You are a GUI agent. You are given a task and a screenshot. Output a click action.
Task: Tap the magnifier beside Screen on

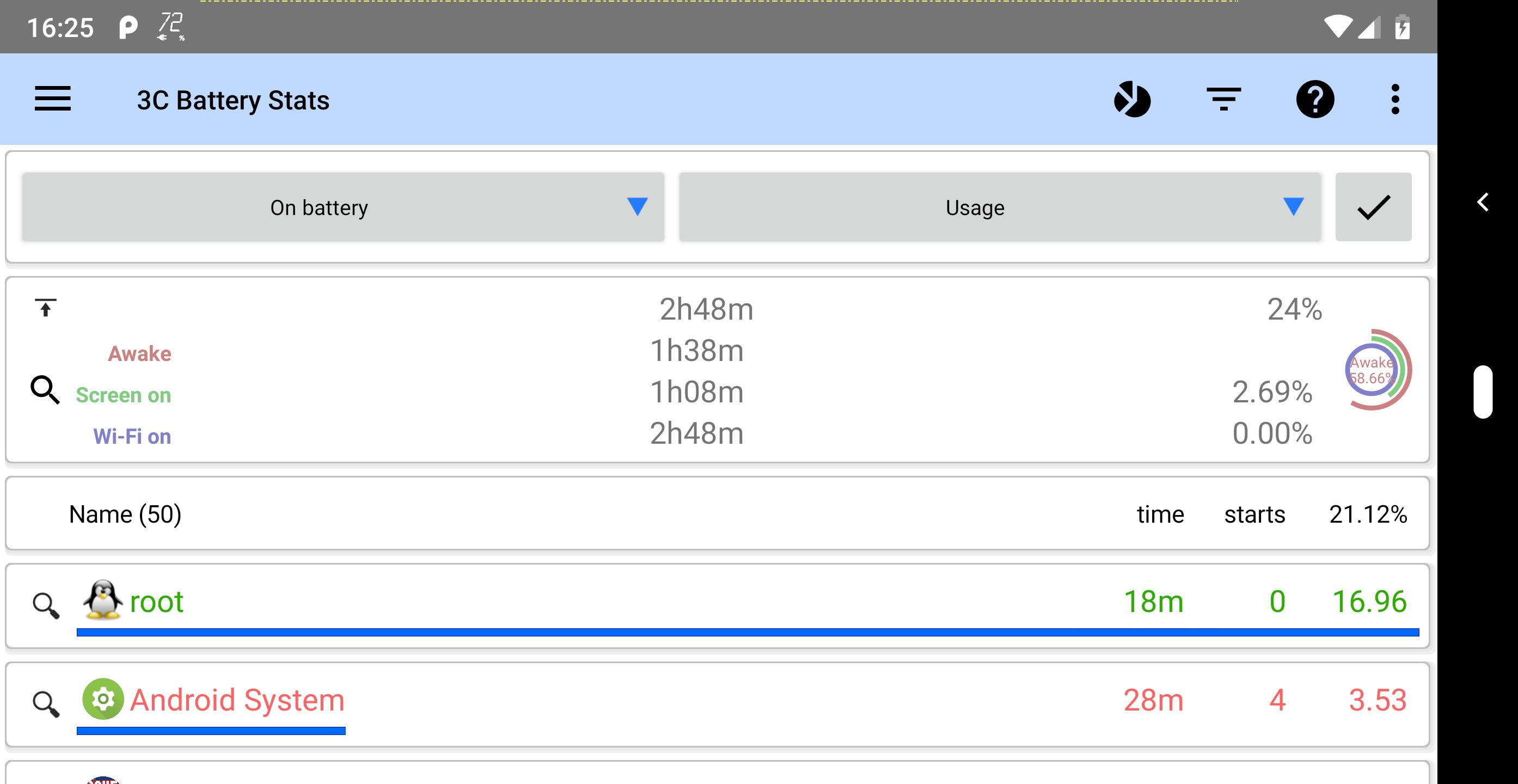(45, 390)
